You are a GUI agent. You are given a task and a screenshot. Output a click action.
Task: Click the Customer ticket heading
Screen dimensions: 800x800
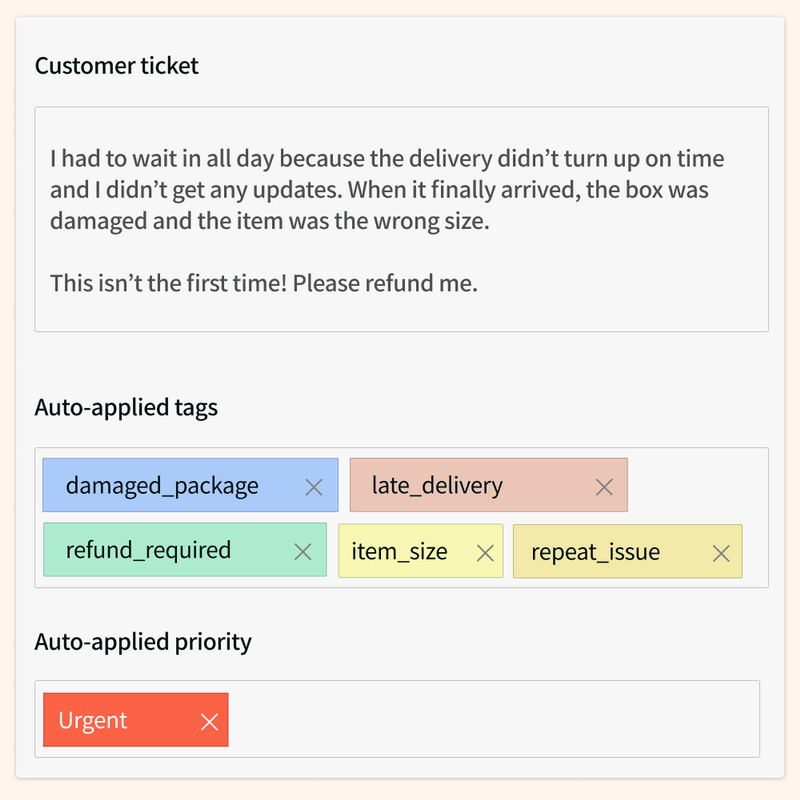116,66
